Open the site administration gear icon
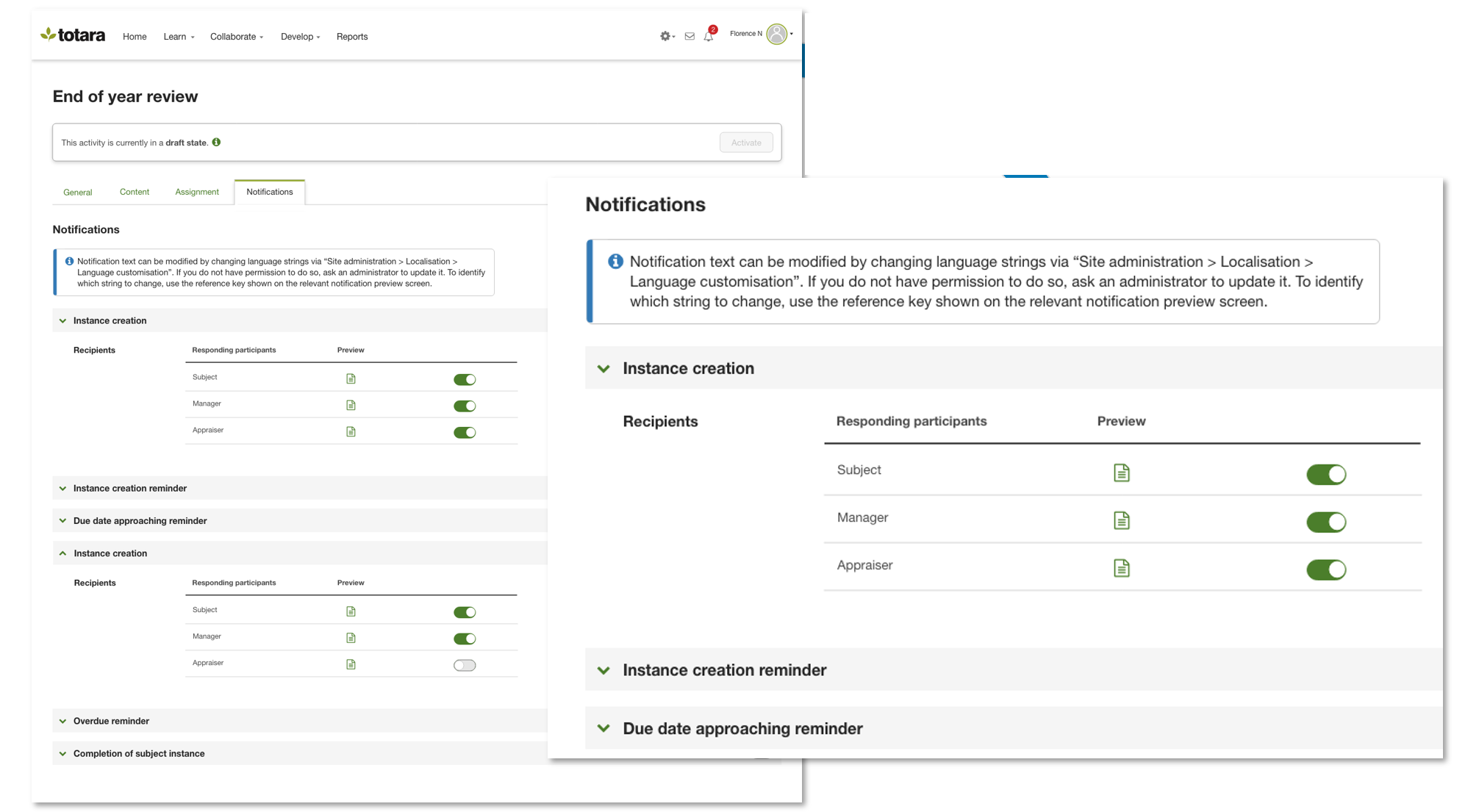This screenshot has width=1479, height=812. (x=665, y=36)
